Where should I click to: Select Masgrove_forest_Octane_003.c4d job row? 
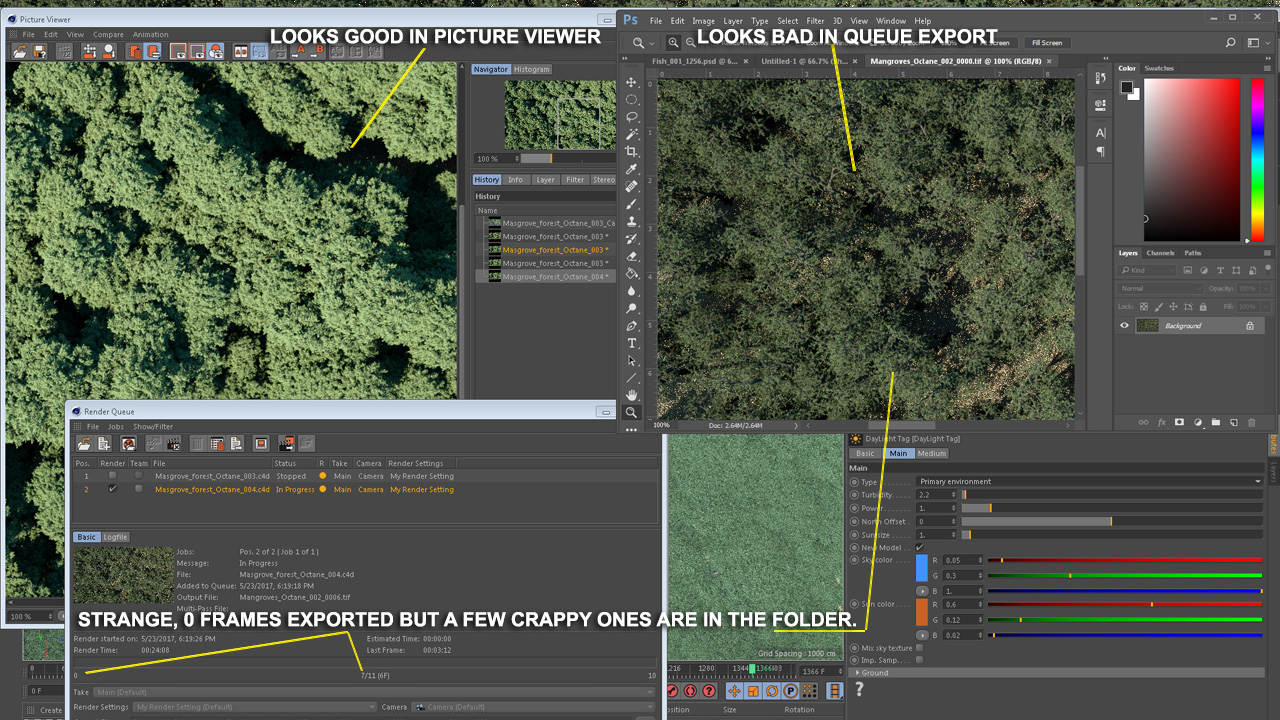point(366,476)
